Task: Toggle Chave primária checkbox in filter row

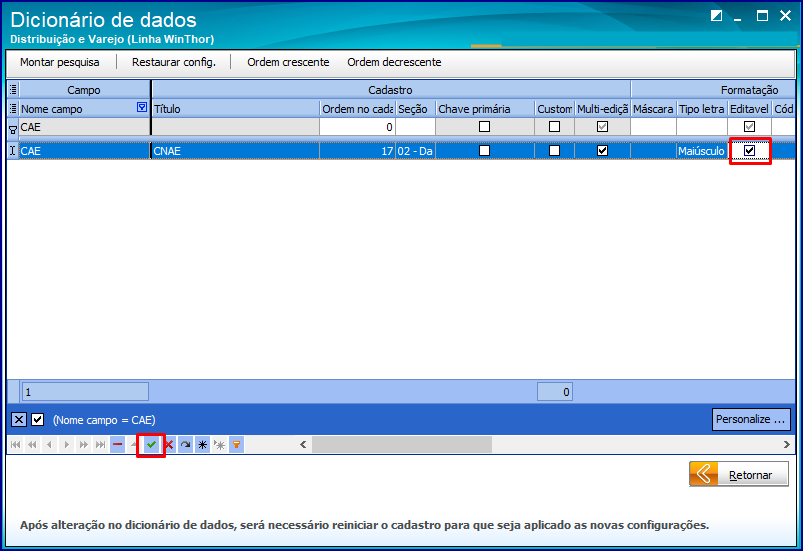Action: pos(484,126)
